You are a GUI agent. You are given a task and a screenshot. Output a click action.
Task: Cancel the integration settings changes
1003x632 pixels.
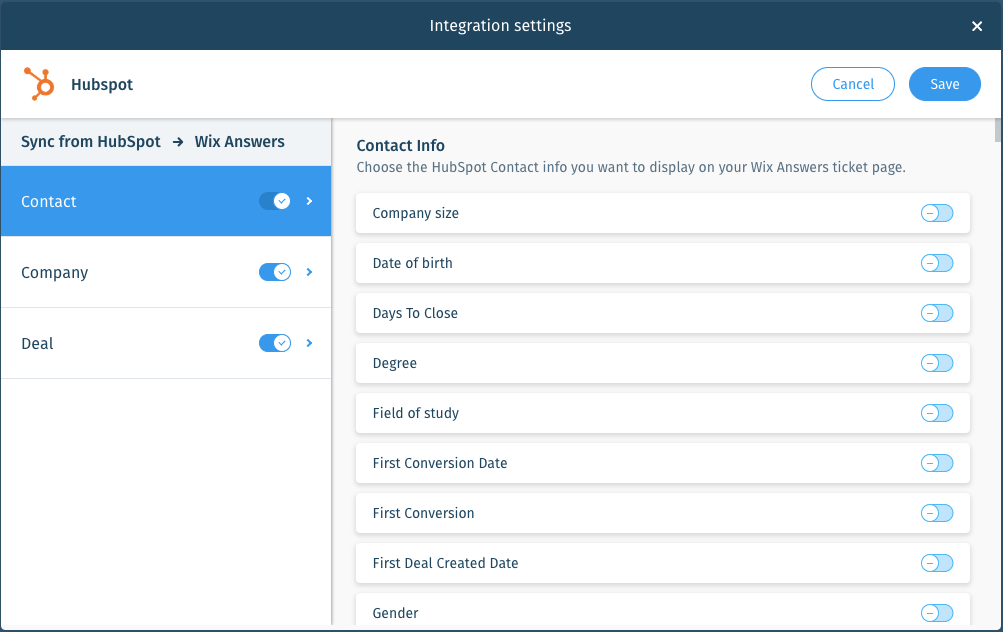pos(853,84)
